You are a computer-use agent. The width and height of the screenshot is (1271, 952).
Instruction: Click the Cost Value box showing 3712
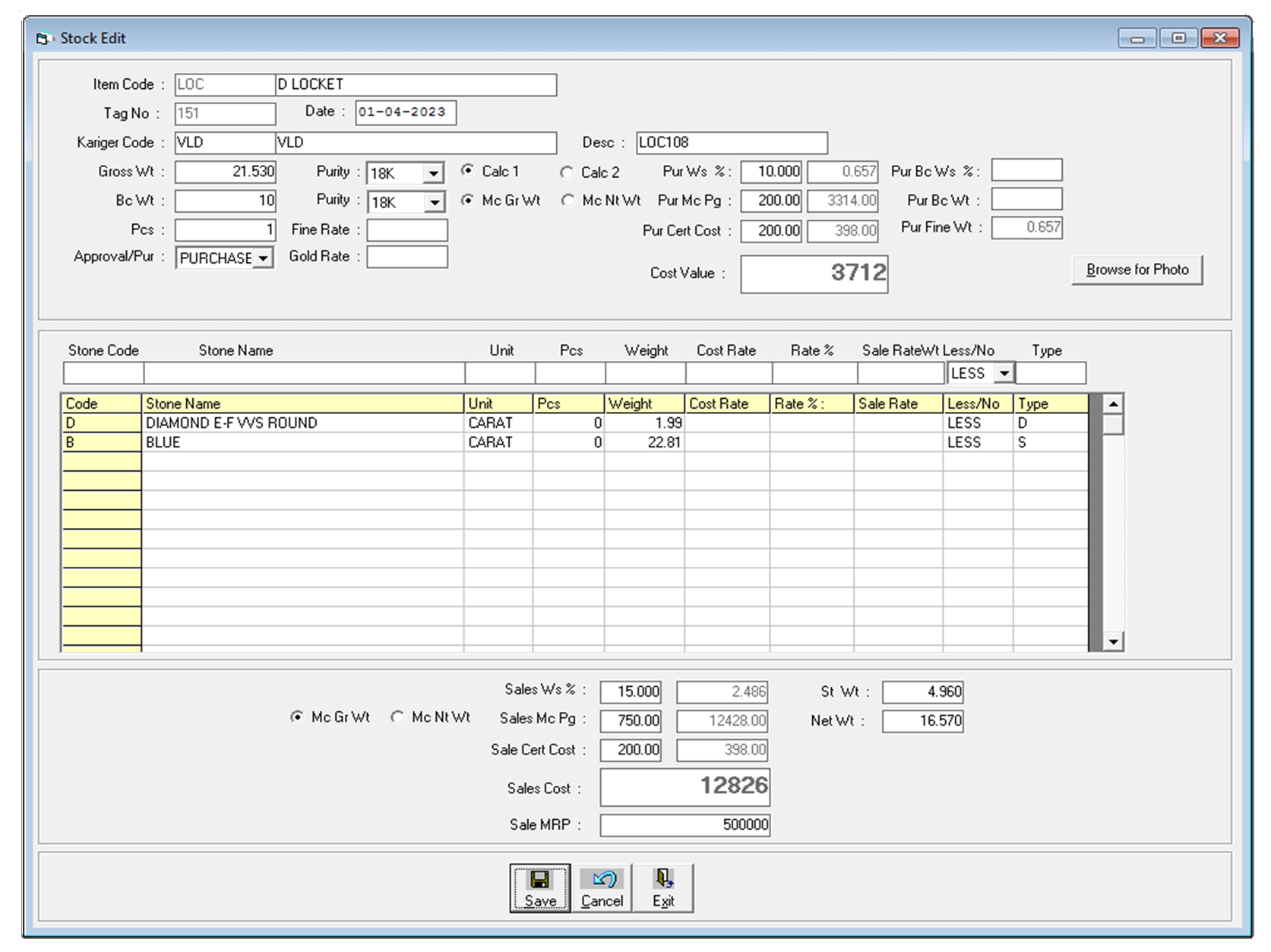[814, 274]
